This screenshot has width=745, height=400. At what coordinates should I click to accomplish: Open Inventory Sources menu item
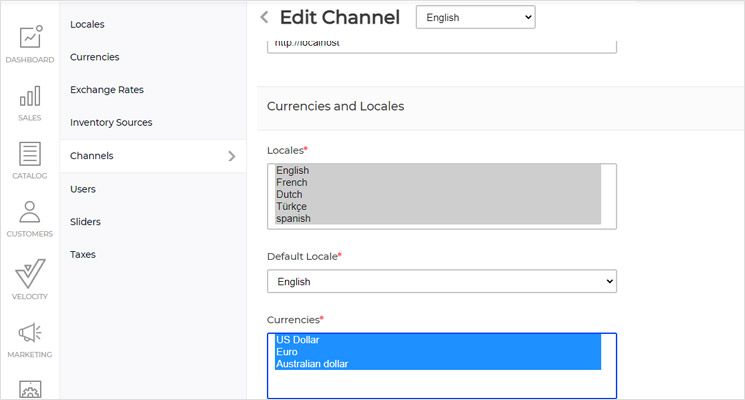coord(111,123)
